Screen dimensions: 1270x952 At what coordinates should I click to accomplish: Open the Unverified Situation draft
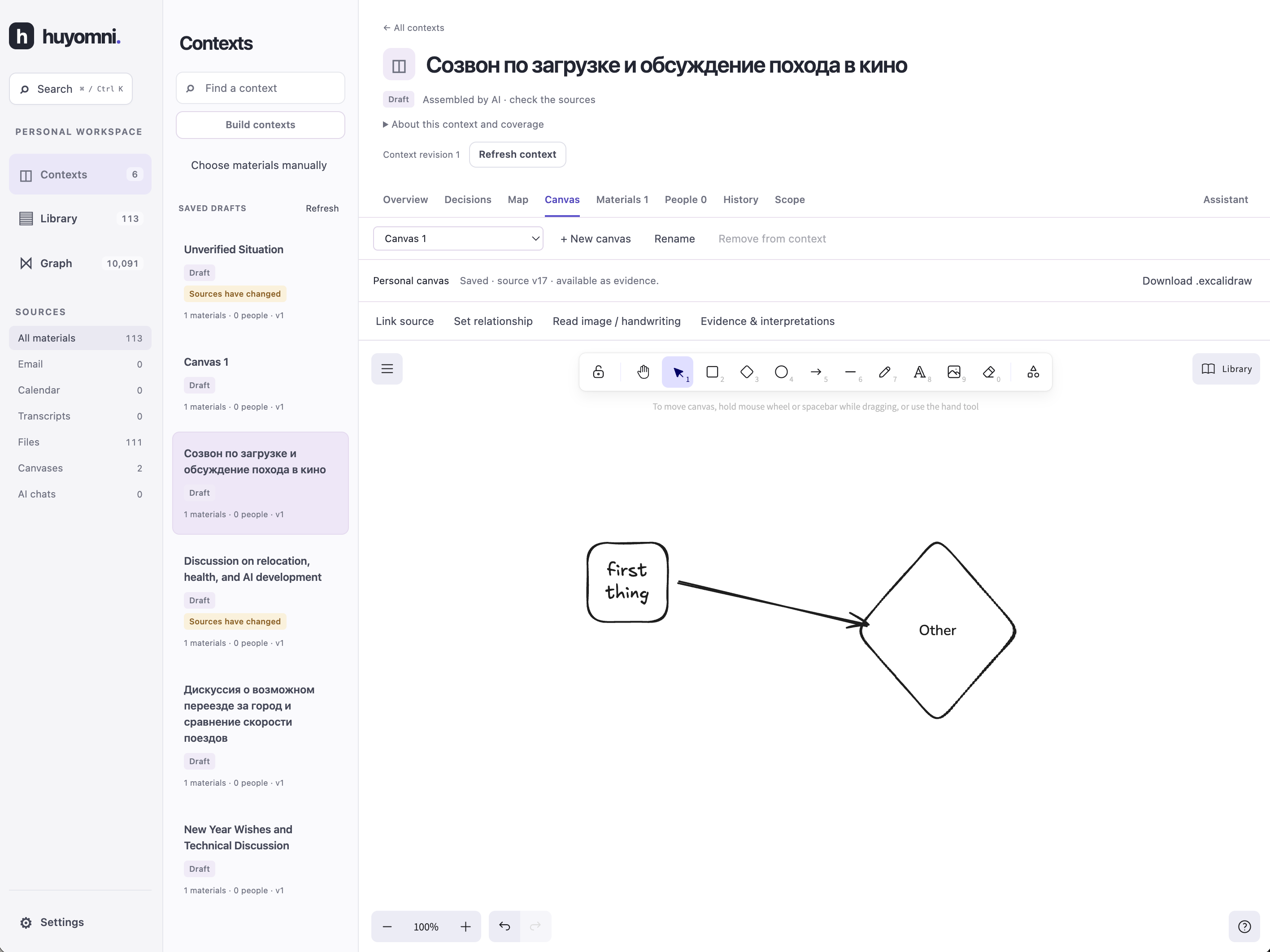coord(260,282)
